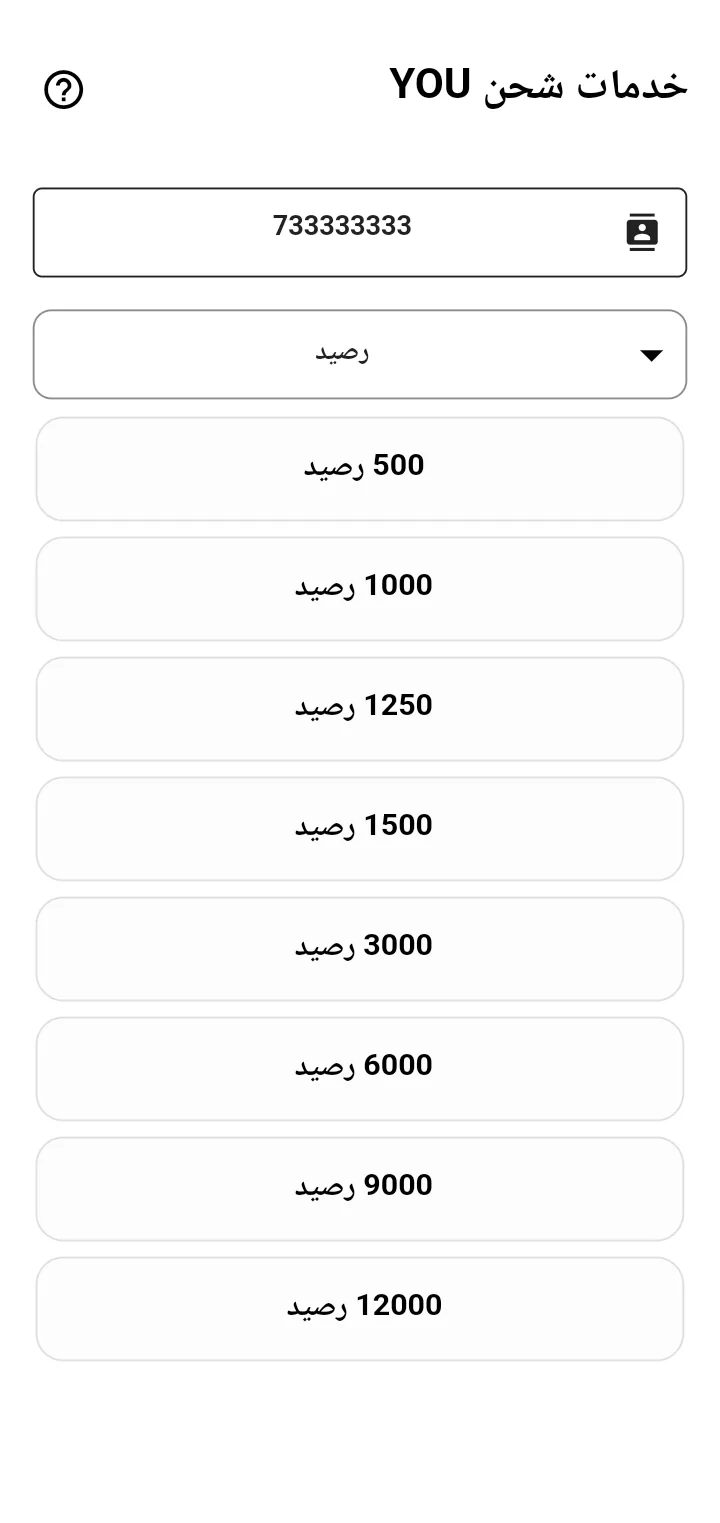Choose the 12000 رصيد recharge
The width and height of the screenshot is (720, 1523).
tap(360, 1309)
